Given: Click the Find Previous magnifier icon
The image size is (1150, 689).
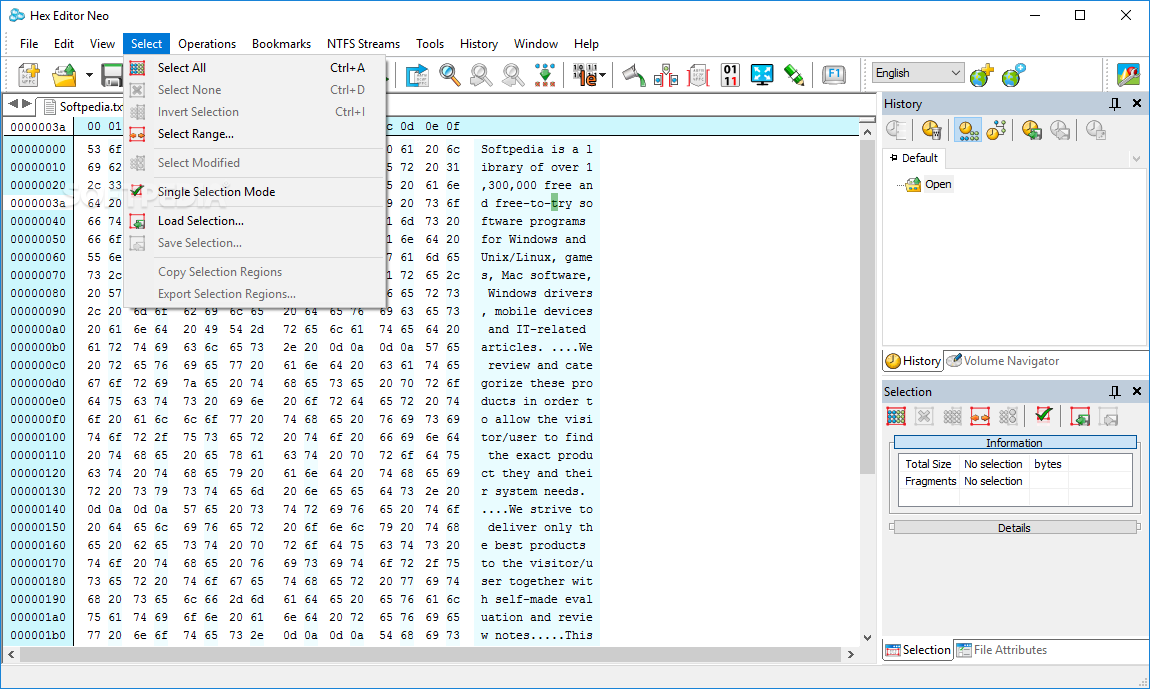Looking at the screenshot, I should coord(481,75).
